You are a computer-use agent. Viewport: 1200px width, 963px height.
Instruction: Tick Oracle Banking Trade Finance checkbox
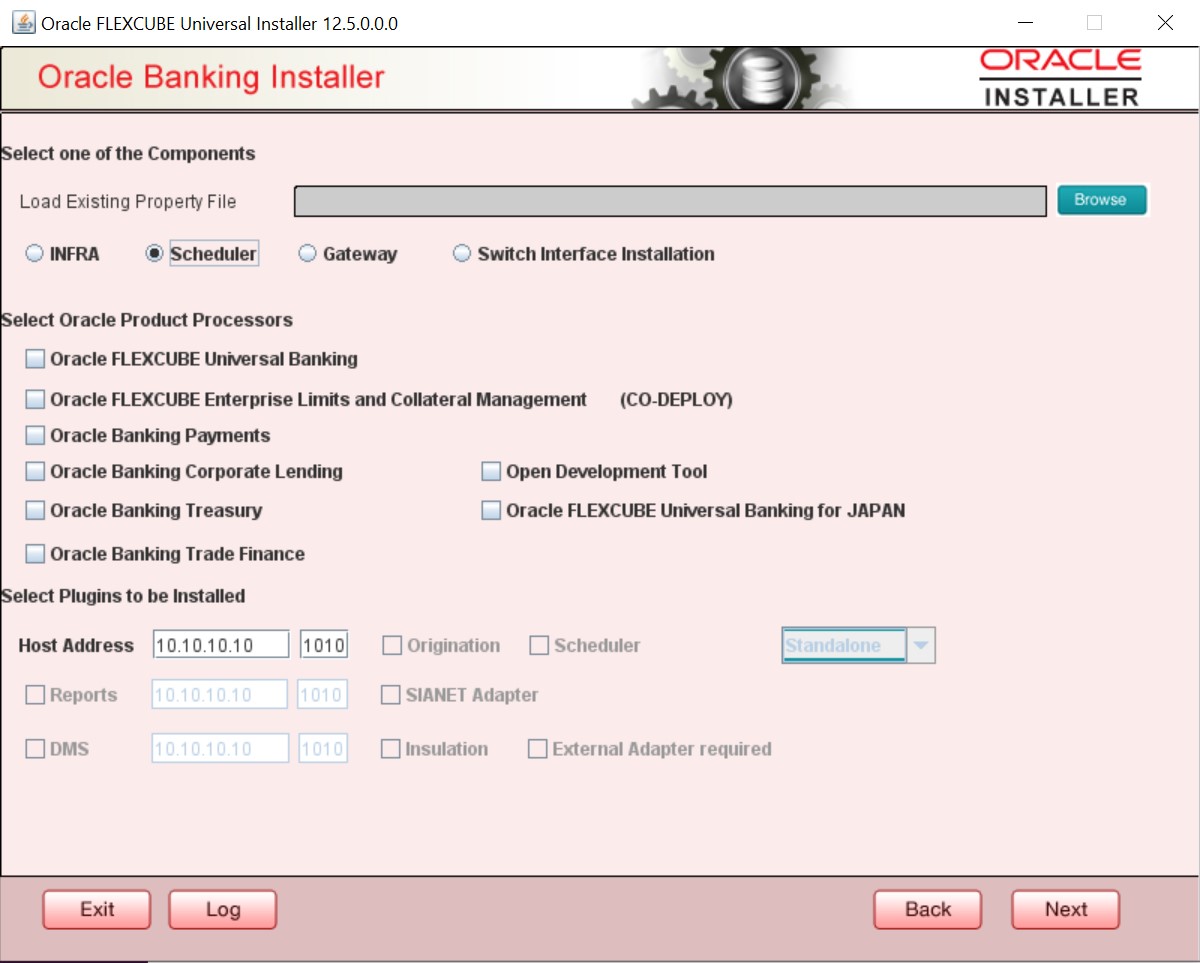point(35,553)
